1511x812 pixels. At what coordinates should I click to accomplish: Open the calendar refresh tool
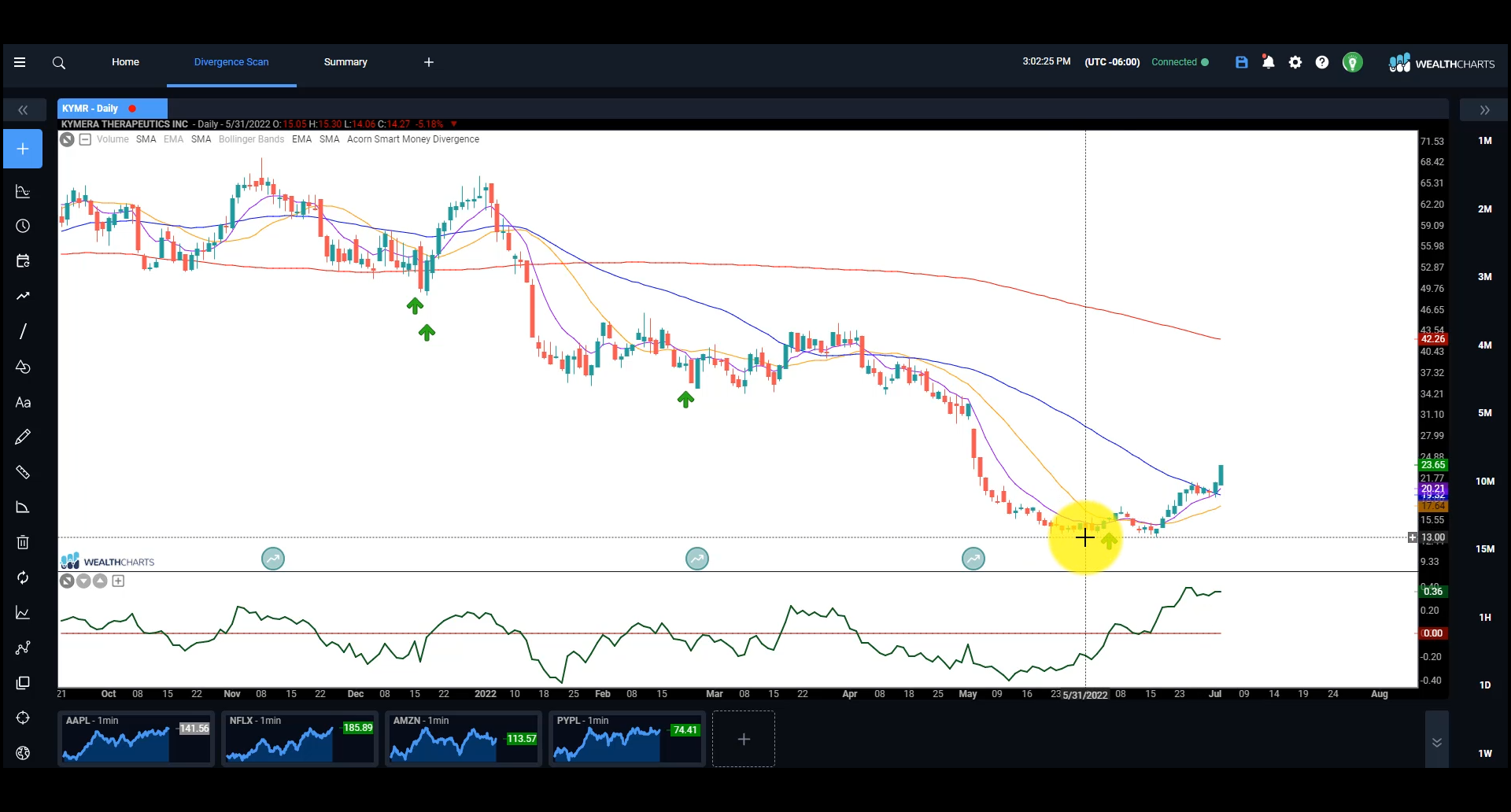(23, 261)
